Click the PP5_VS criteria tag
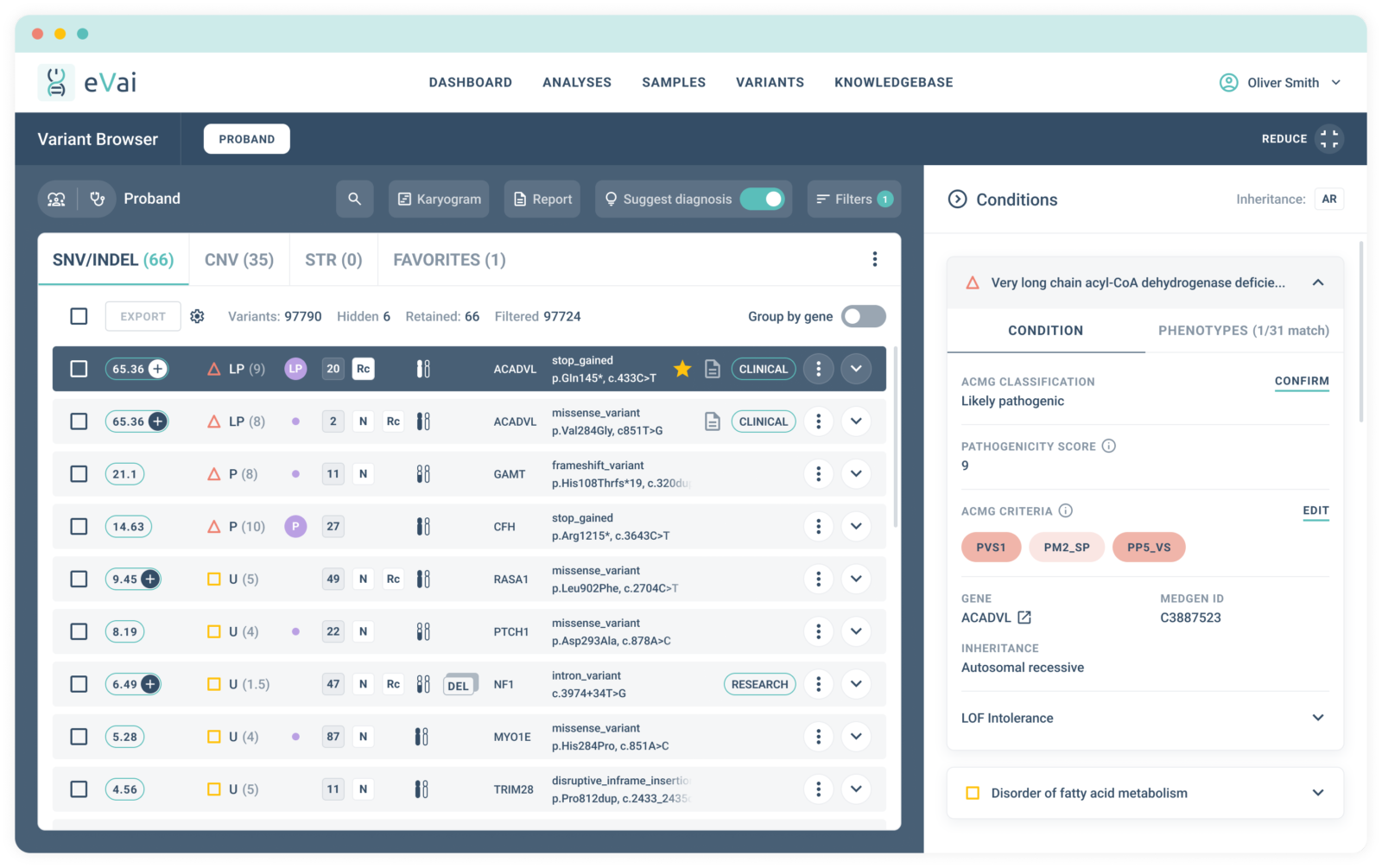The height and width of the screenshot is (868, 1382). (x=1149, y=547)
